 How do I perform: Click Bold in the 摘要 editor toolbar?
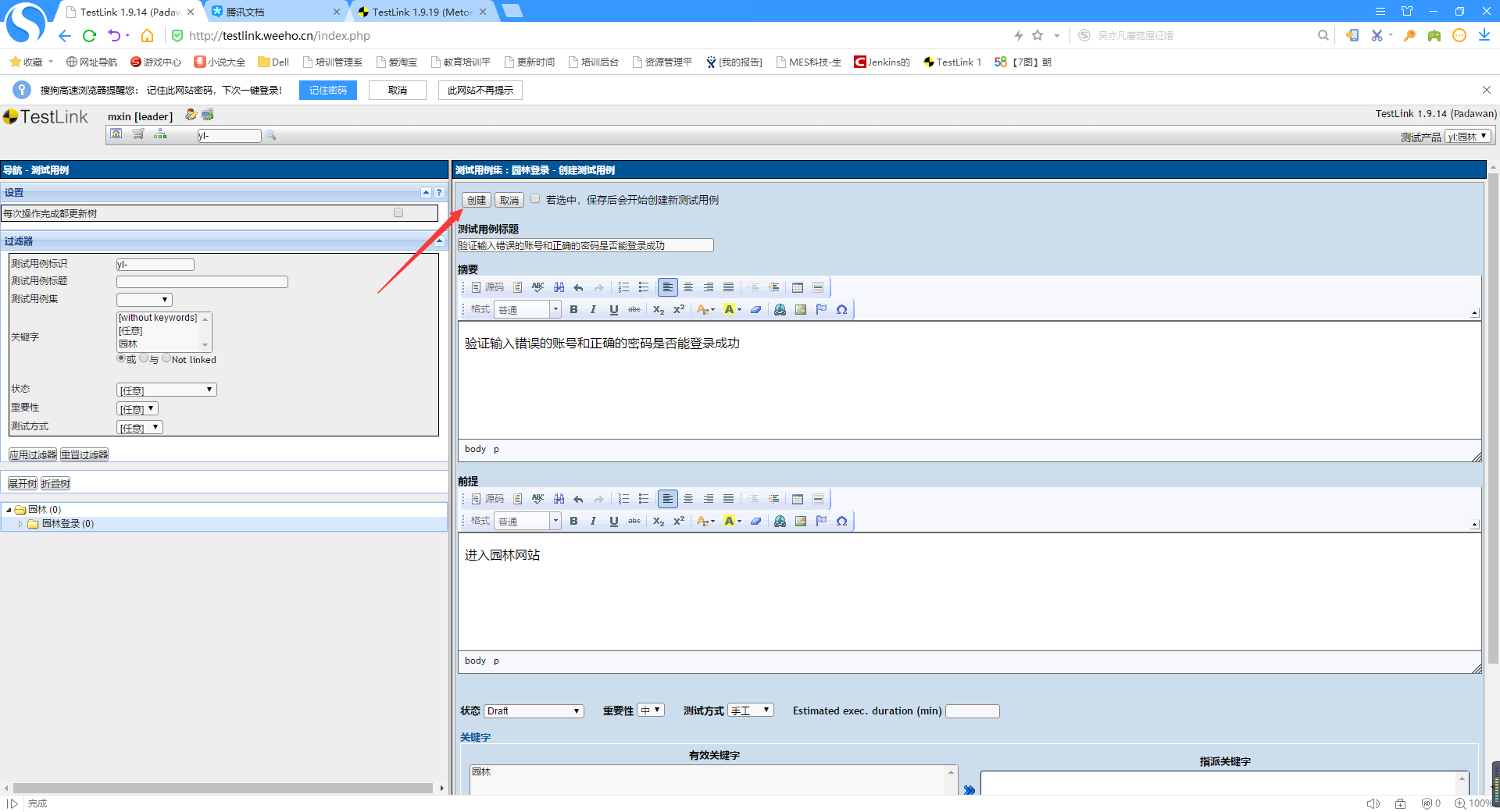(573, 309)
